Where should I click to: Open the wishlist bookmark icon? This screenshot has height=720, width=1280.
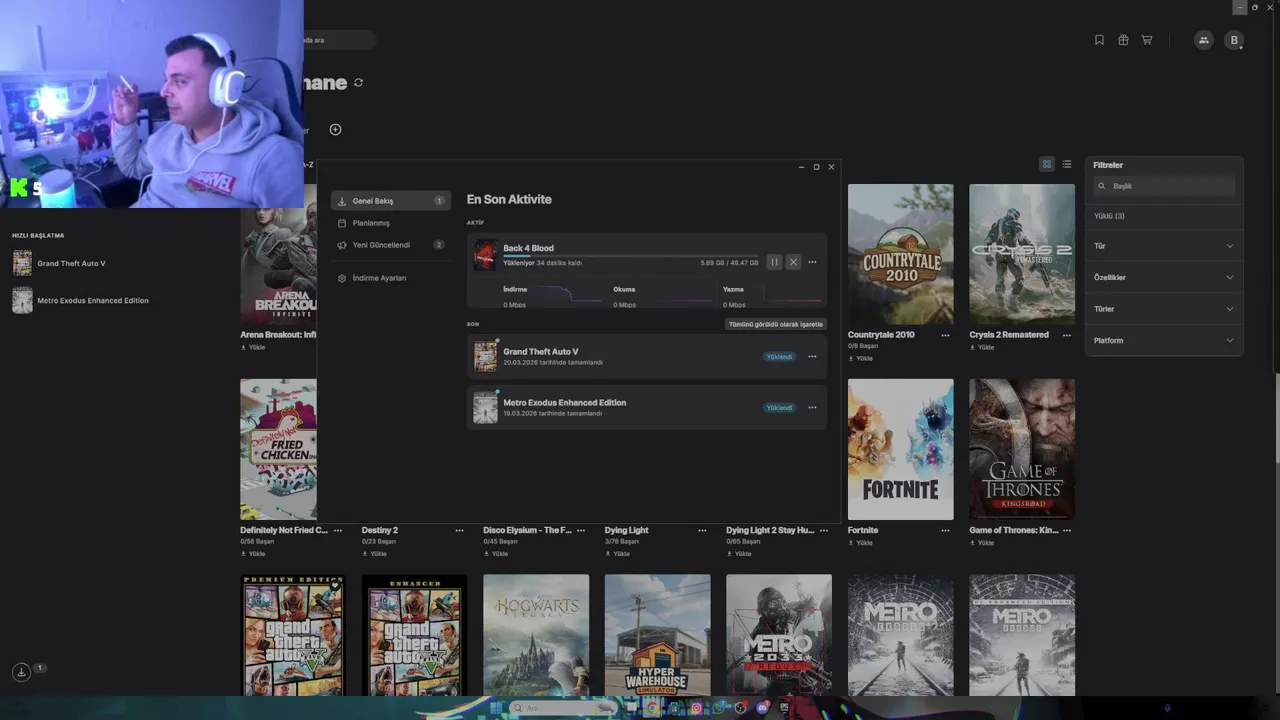[x=1099, y=40]
